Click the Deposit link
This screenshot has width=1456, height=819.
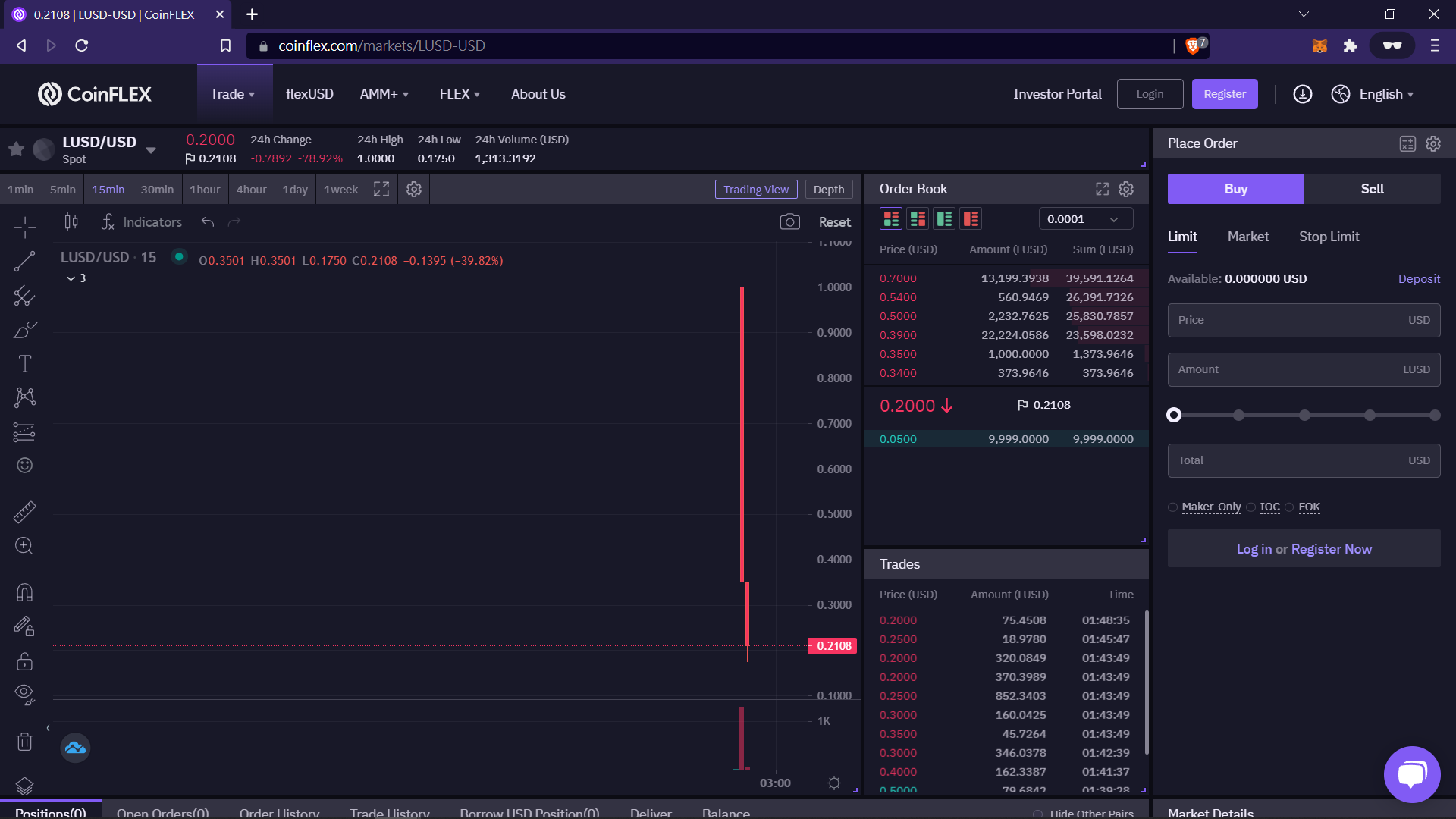[x=1419, y=279]
